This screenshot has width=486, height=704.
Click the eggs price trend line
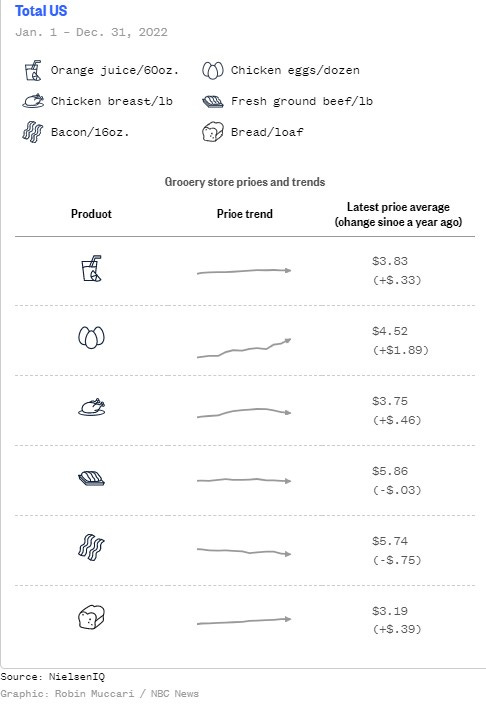(244, 348)
